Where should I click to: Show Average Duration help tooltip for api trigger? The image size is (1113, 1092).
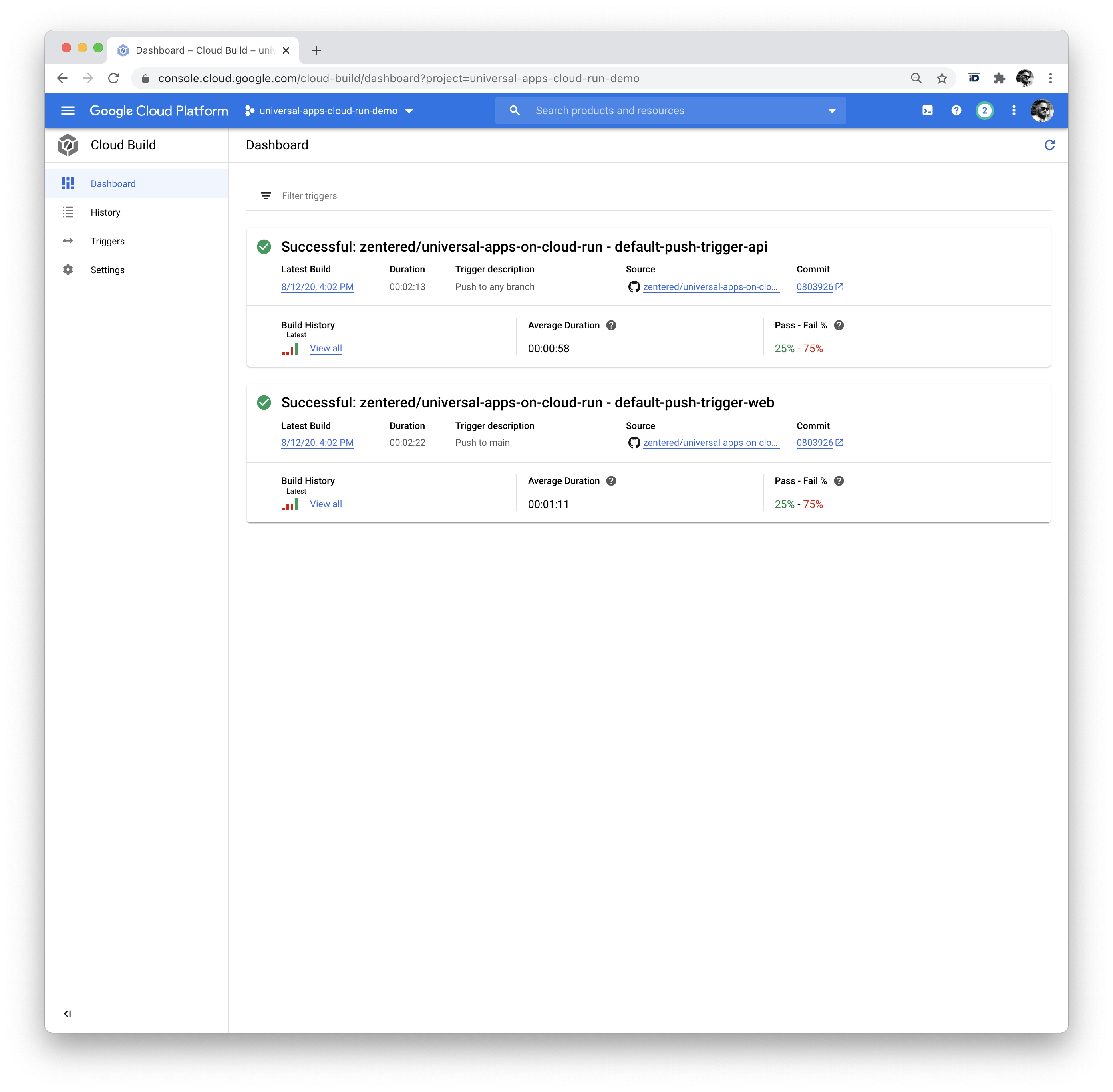click(x=611, y=325)
